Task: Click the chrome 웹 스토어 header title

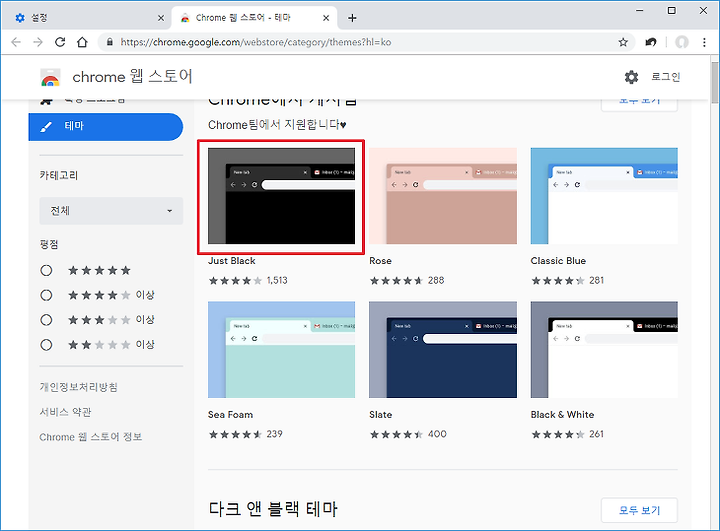Action: point(132,77)
